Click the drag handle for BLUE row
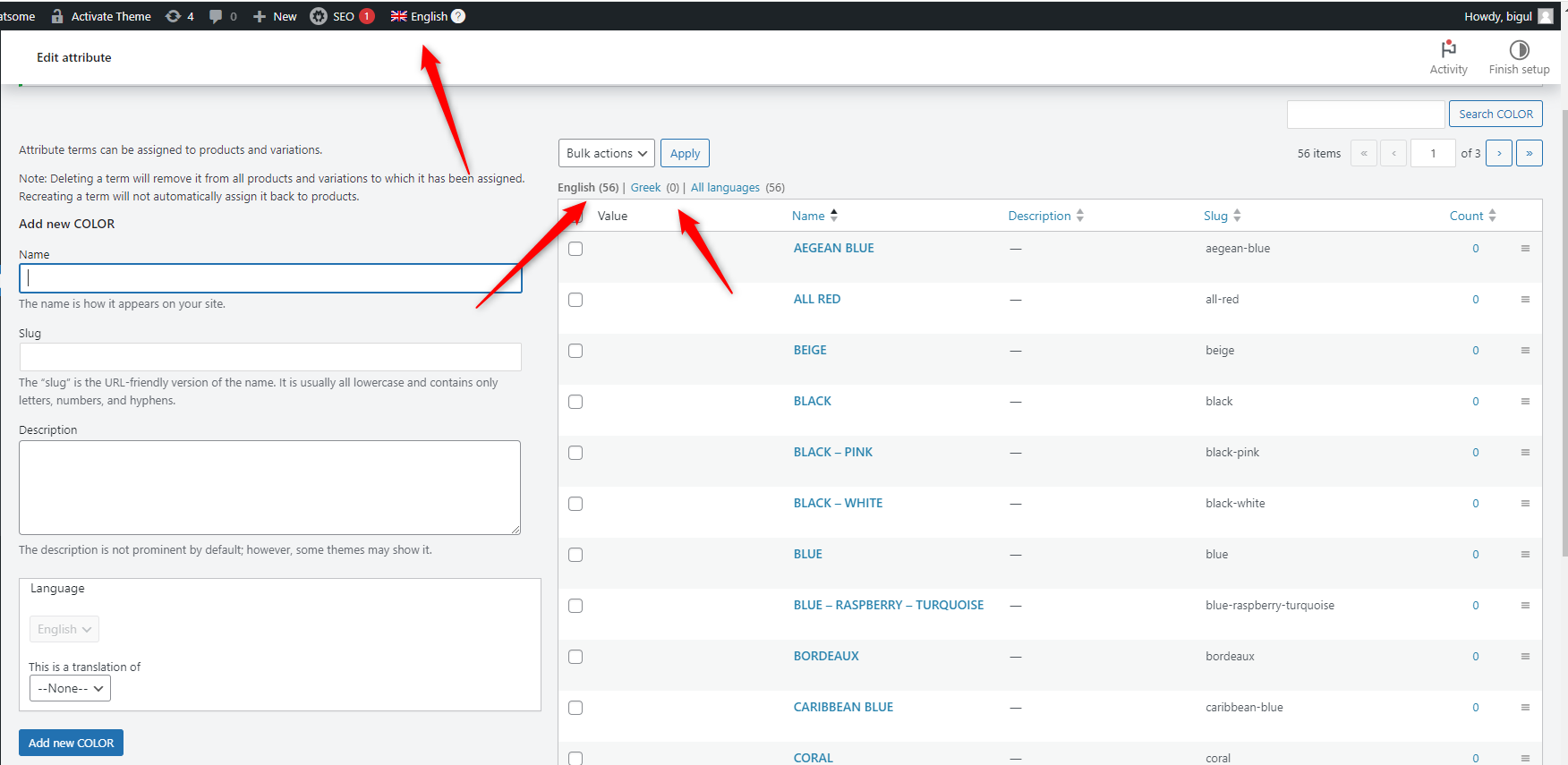 point(1525,555)
